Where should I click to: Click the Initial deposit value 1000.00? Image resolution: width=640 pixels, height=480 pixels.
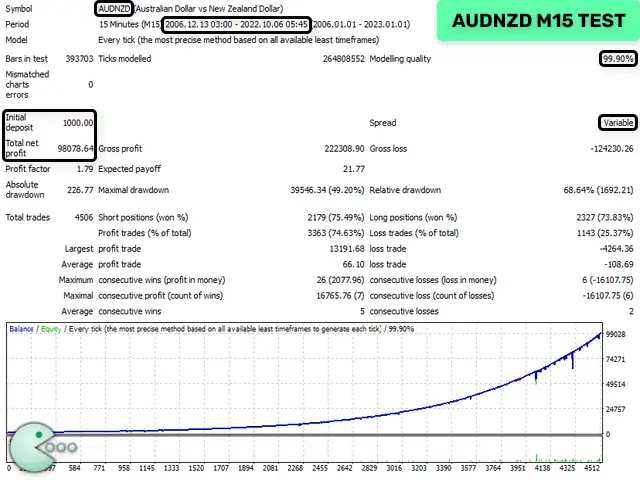[x=77, y=123]
